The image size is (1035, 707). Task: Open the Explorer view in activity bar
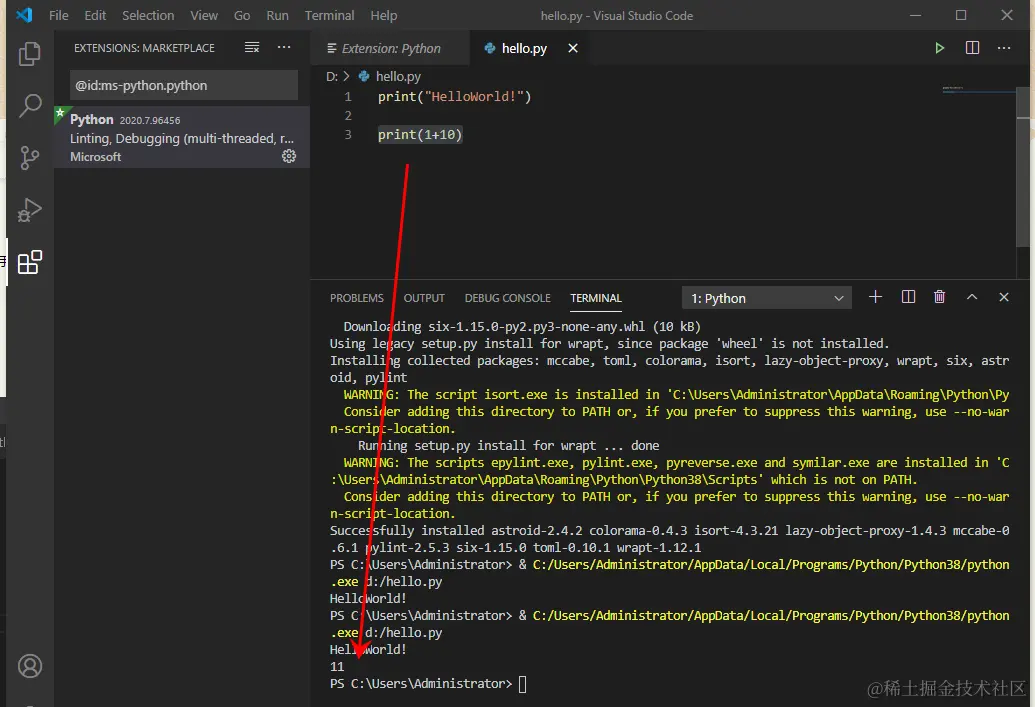point(30,53)
